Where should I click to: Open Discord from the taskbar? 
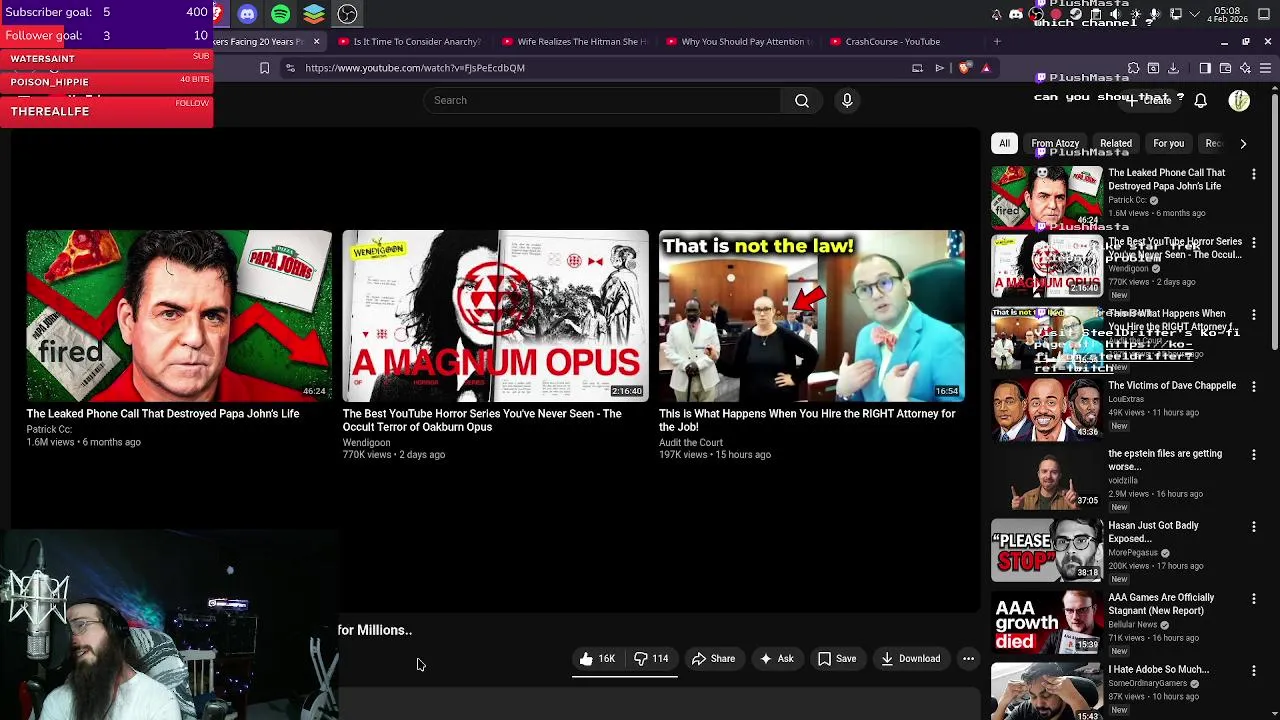(247, 14)
